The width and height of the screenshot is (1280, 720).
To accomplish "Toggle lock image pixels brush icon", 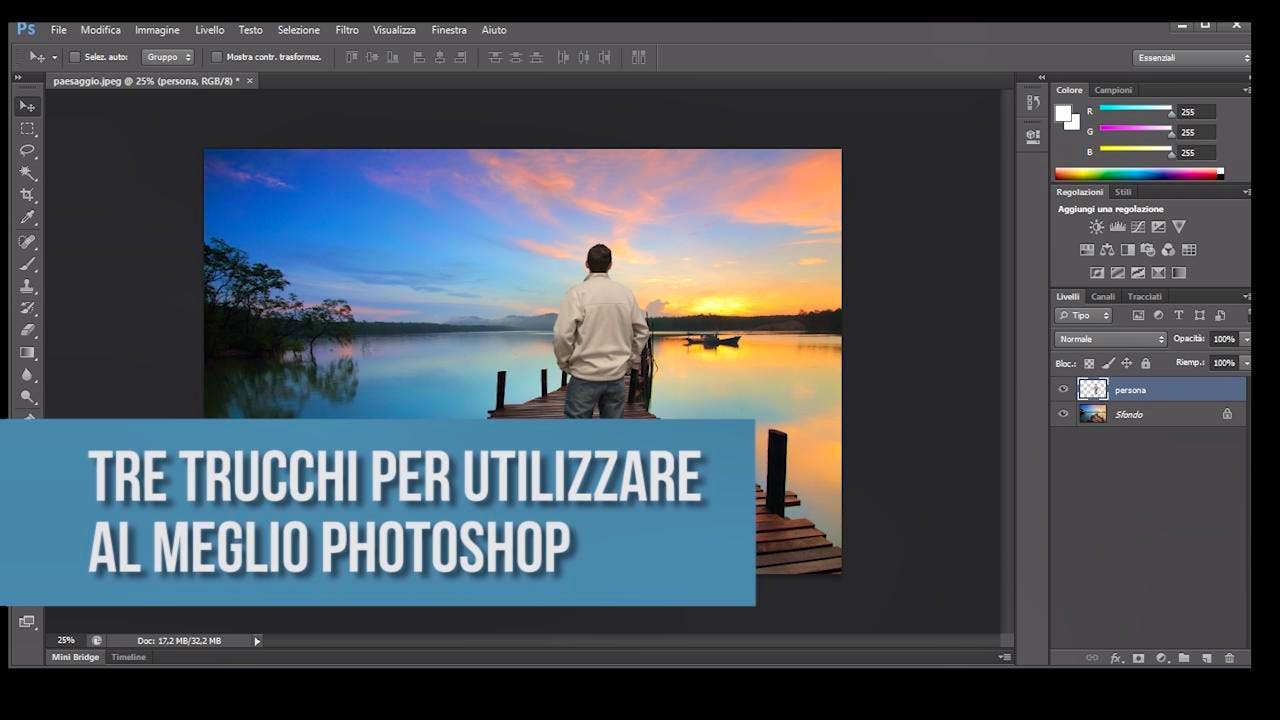I will [x=1108, y=364].
